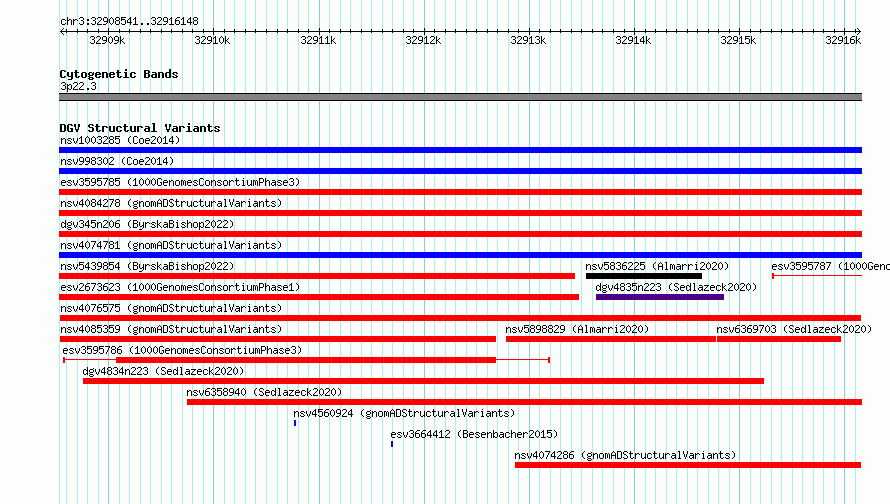
Task: Click the red bar of nsv4085359
Action: pos(278,339)
